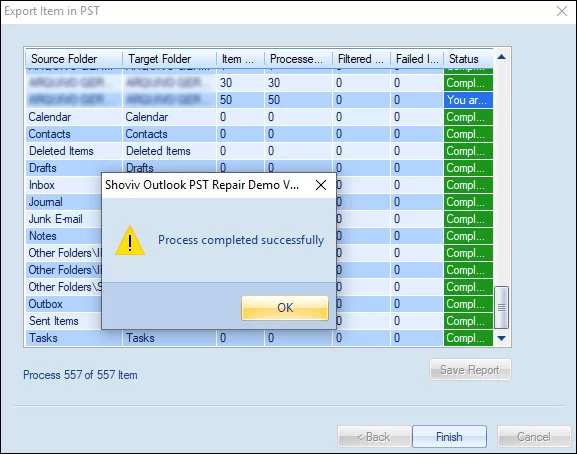Click the dialog title Shoviv Outlook PST Repair

point(202,185)
